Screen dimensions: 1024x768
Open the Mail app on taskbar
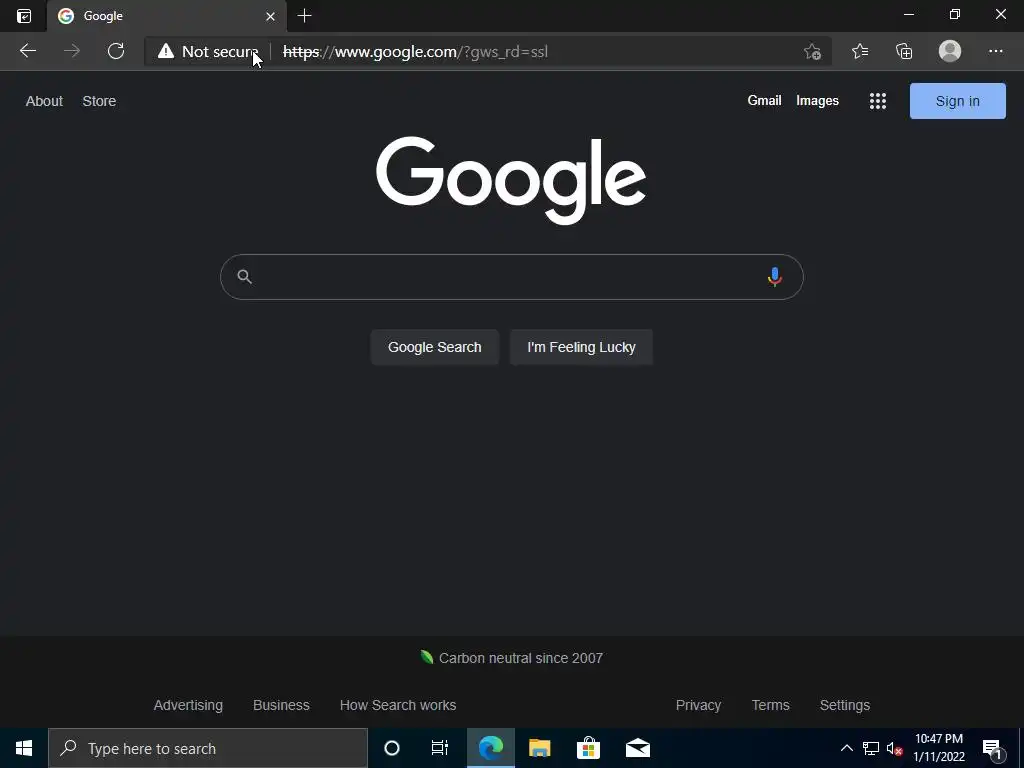click(x=637, y=748)
